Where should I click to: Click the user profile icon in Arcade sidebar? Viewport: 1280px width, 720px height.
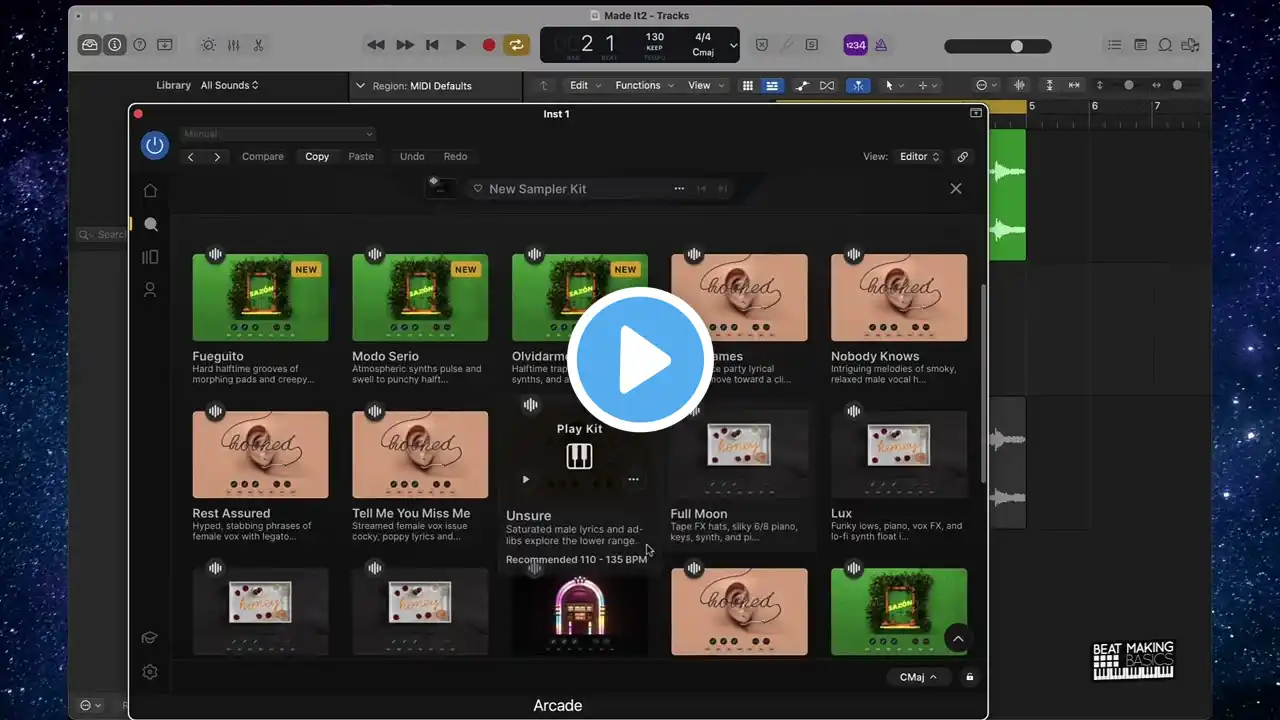pos(150,290)
